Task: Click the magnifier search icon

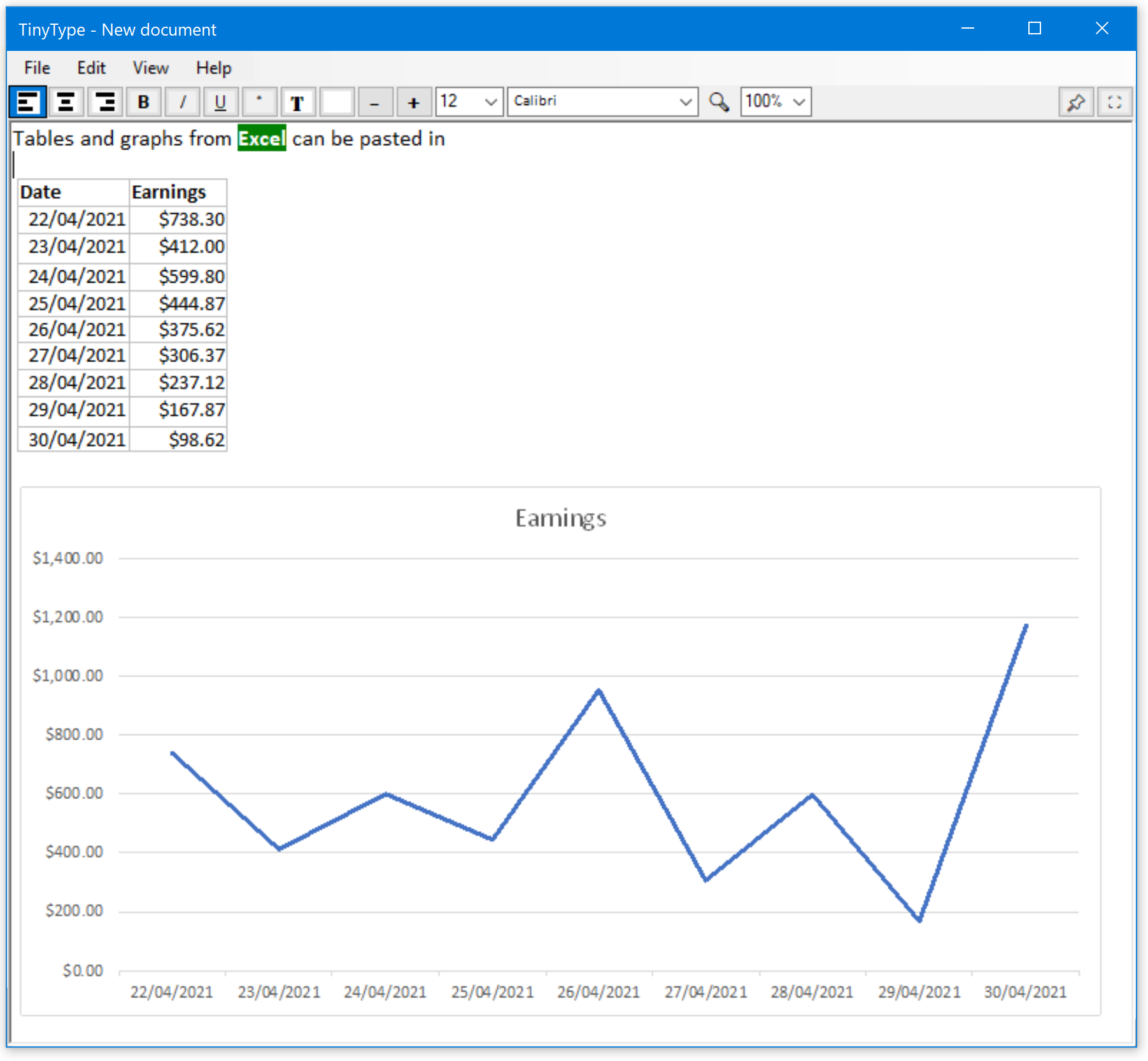Action: coord(719,102)
